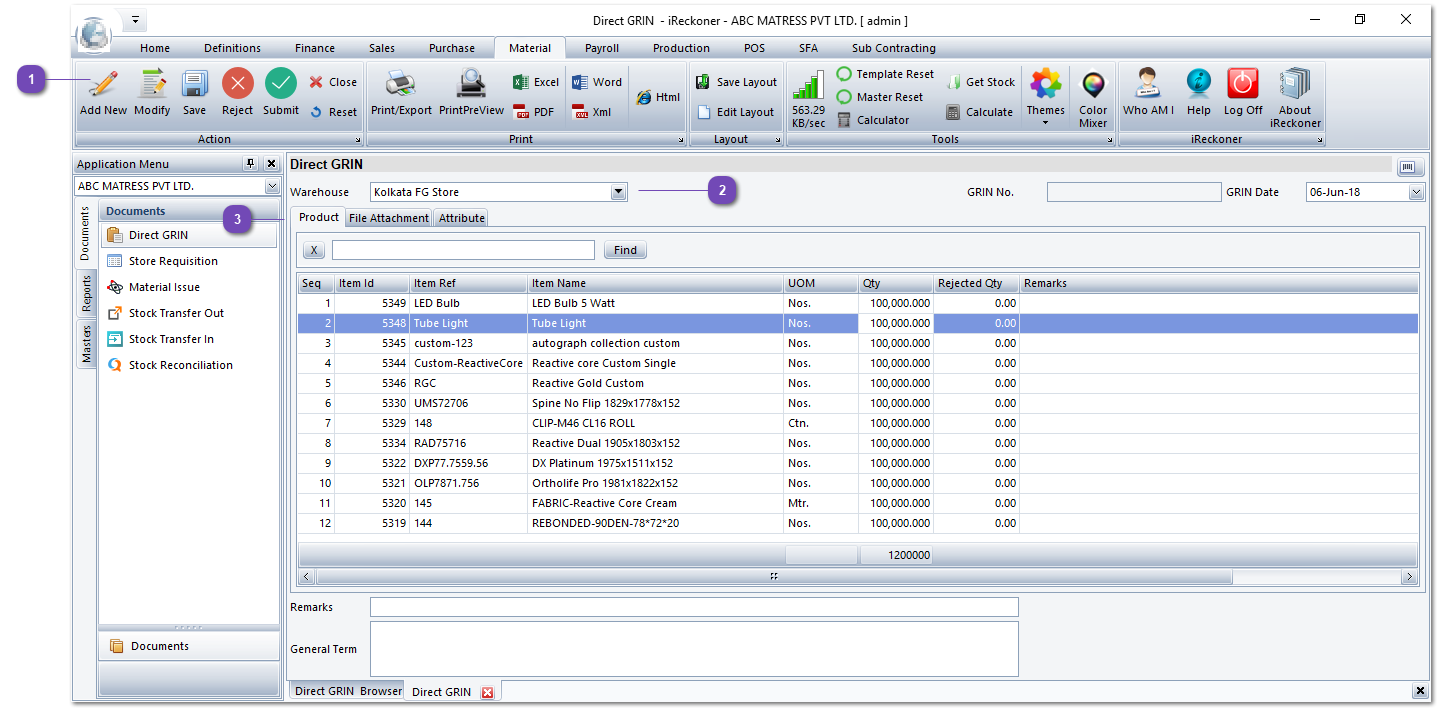Submit using the green checkmark icon
The width and height of the screenshot is (1440, 711).
point(280,85)
